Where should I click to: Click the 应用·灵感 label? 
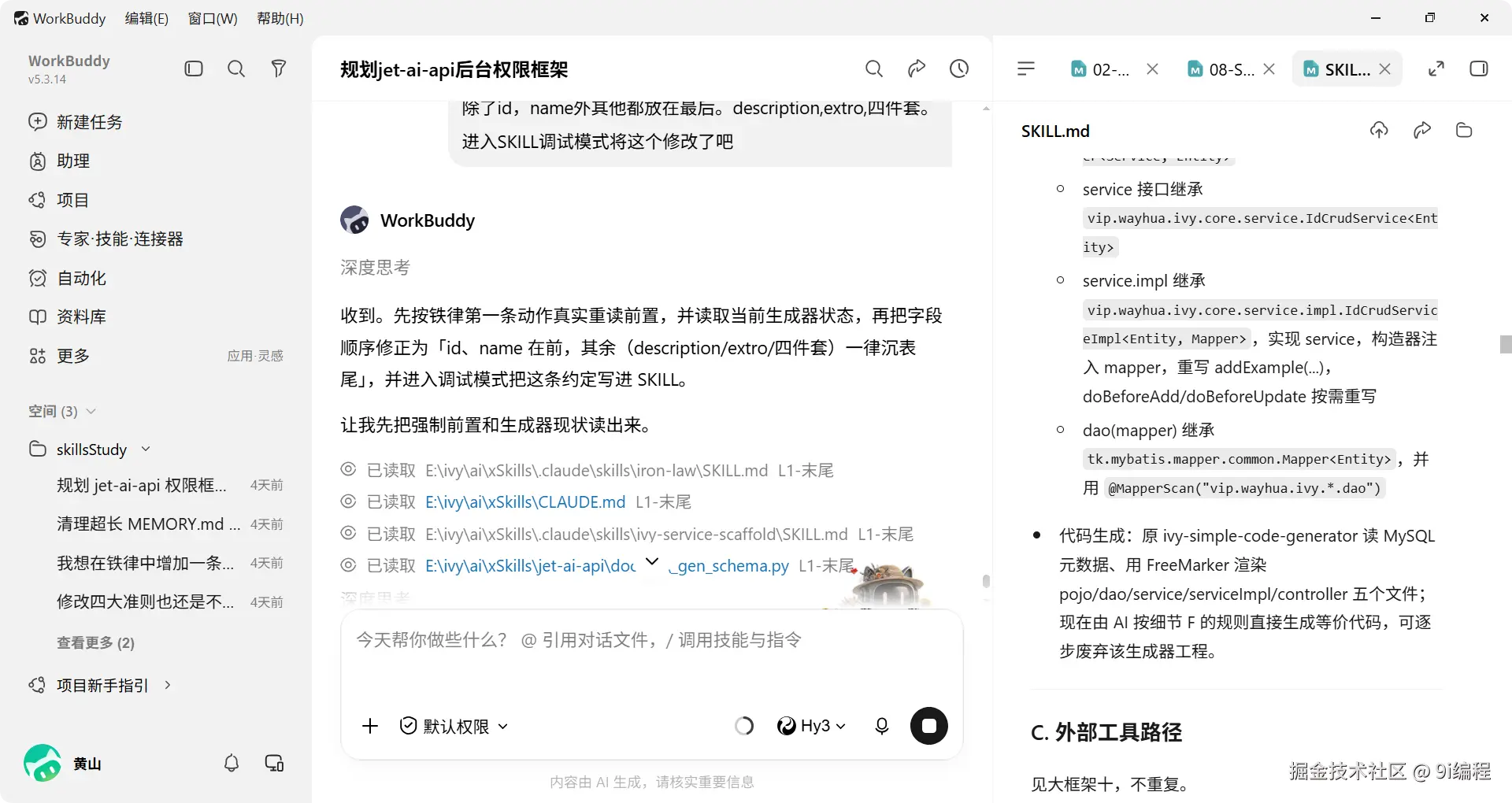[x=255, y=356]
